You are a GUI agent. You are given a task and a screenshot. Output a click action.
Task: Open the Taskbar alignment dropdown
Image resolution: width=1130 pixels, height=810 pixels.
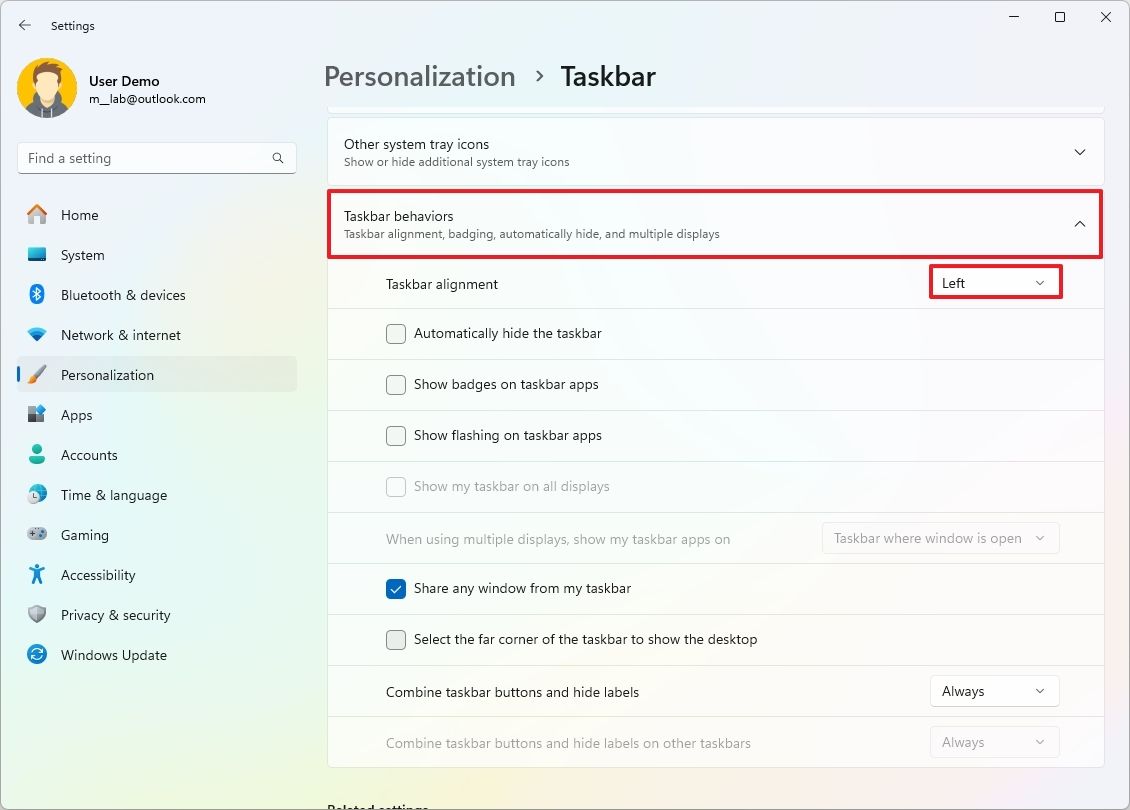[x=995, y=282]
